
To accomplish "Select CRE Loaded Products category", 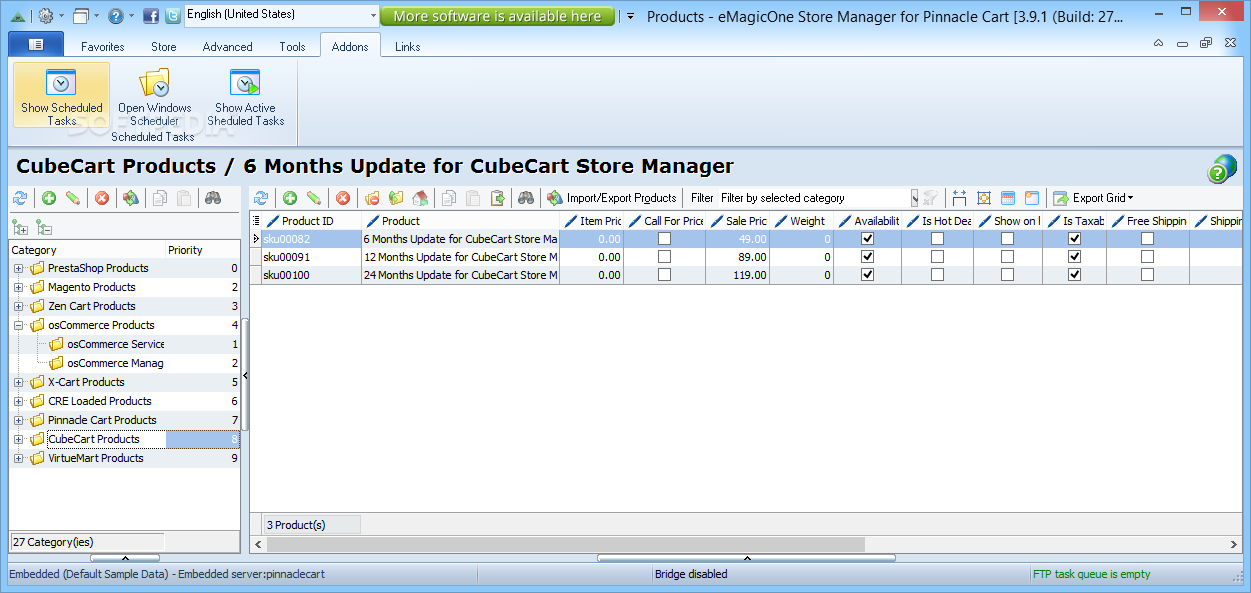I will 99,401.
